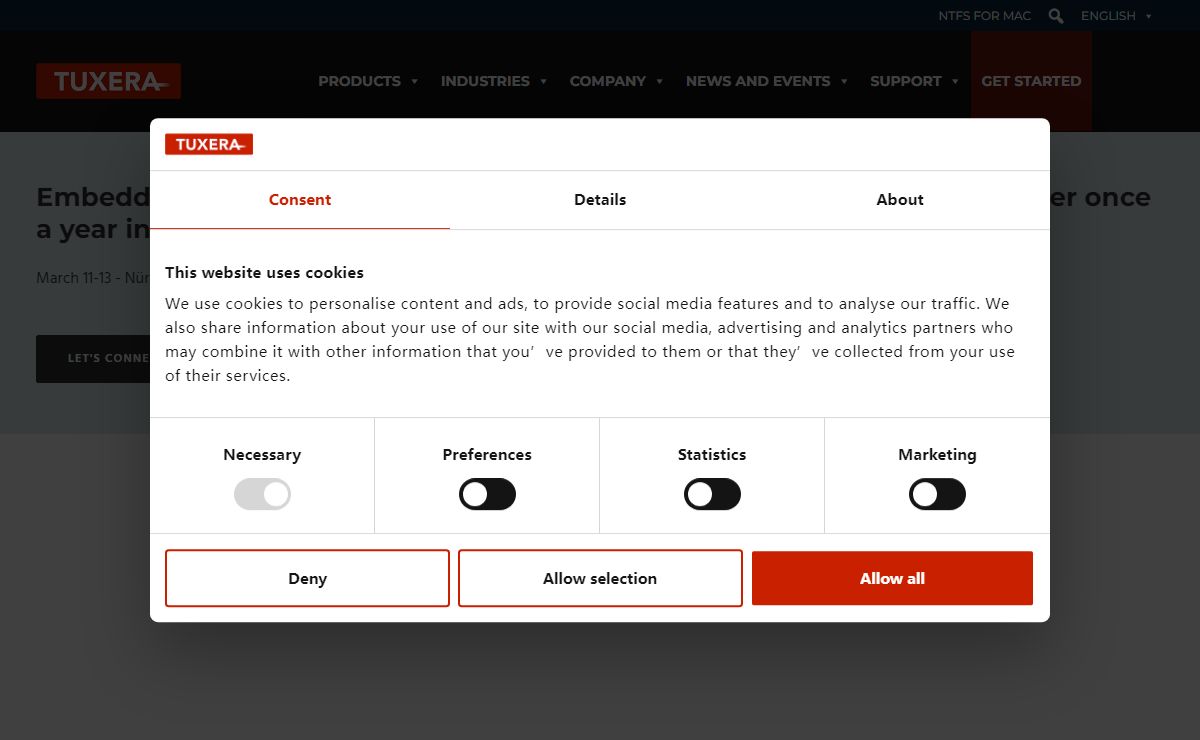Click the Get Started button
The height and width of the screenshot is (740, 1200).
point(1031,81)
